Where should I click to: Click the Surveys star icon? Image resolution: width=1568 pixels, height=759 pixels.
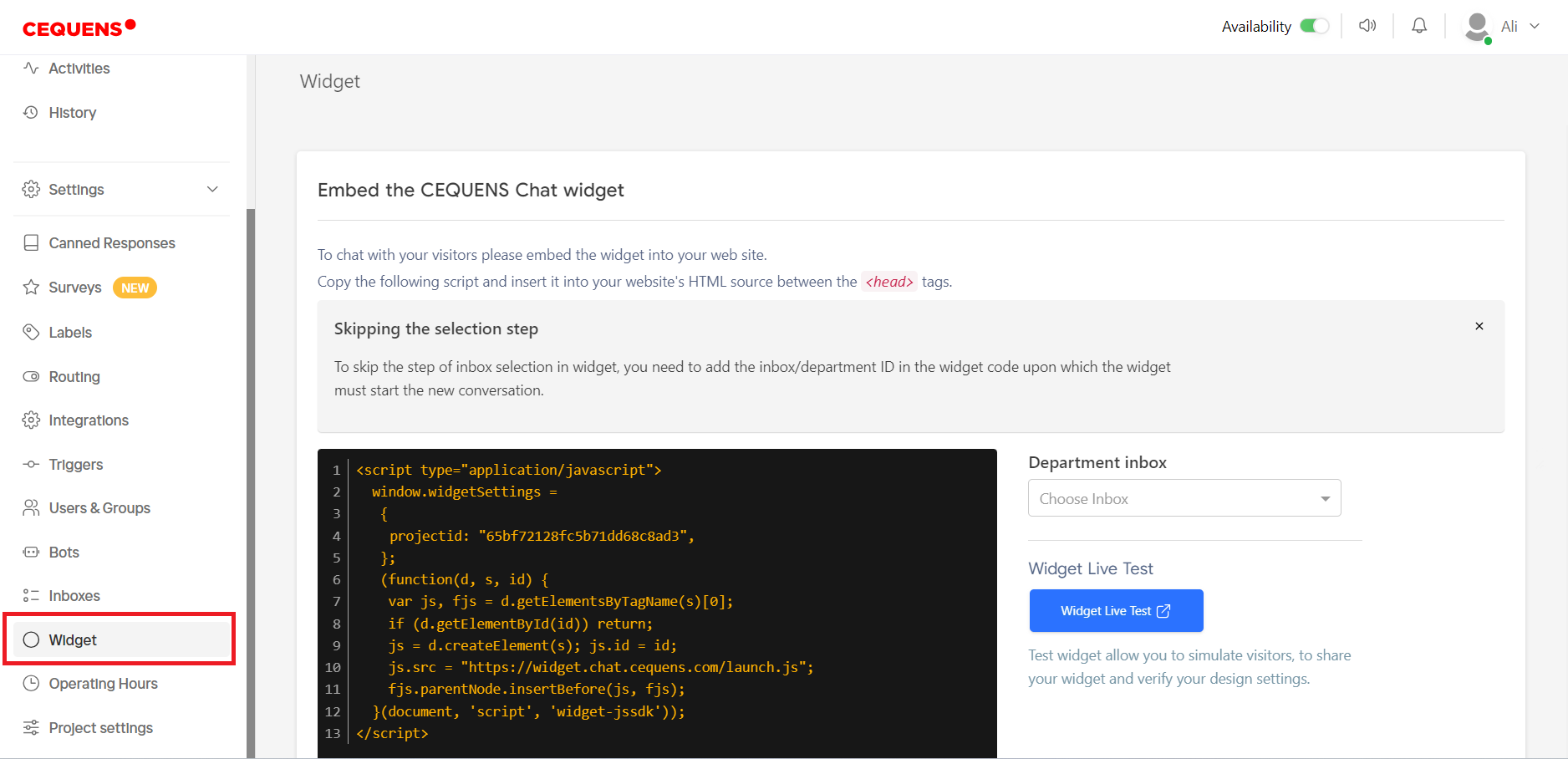point(31,287)
